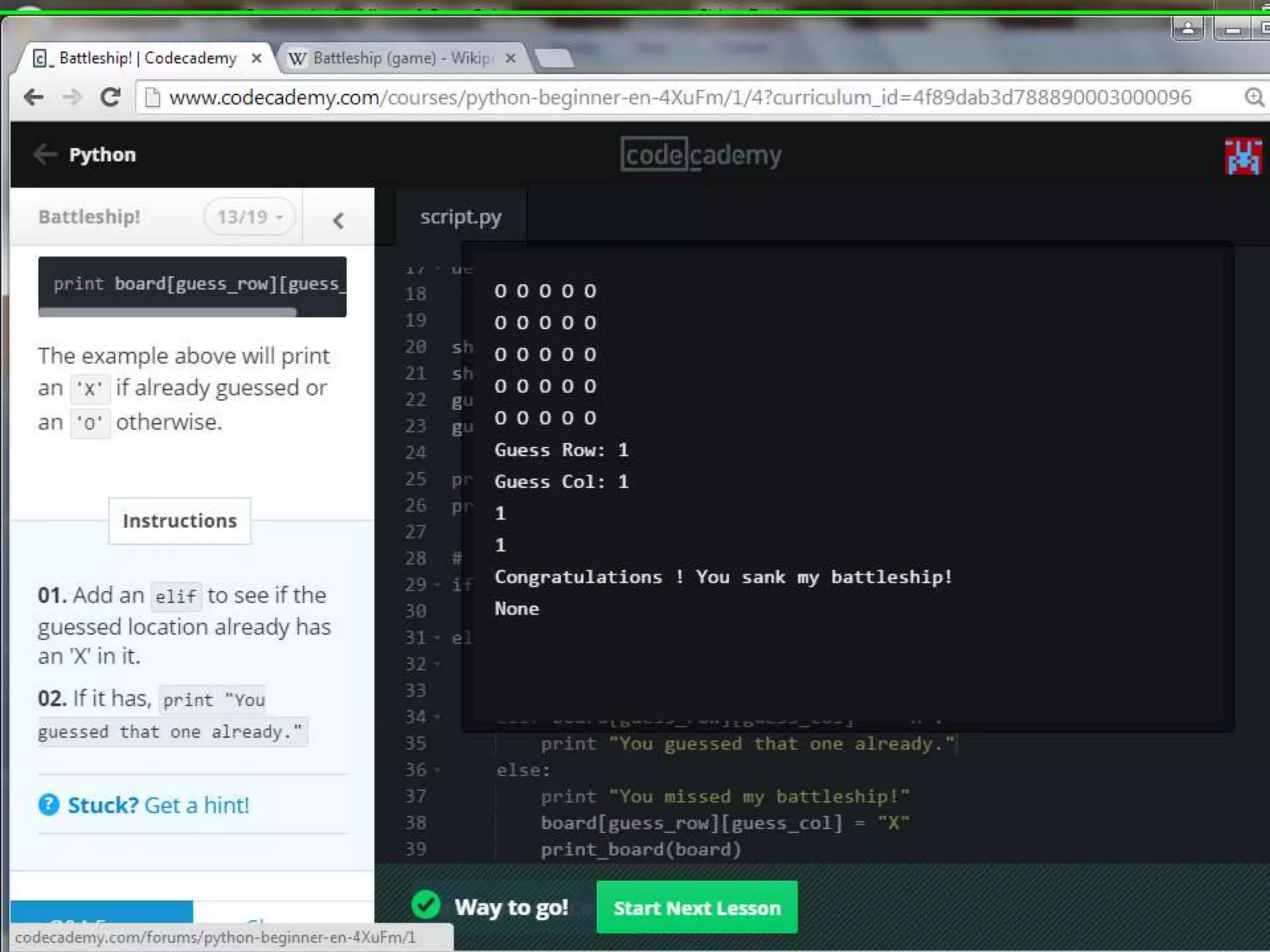Click the browser address bar URL
This screenshot has height=952, width=1270.
[679, 97]
